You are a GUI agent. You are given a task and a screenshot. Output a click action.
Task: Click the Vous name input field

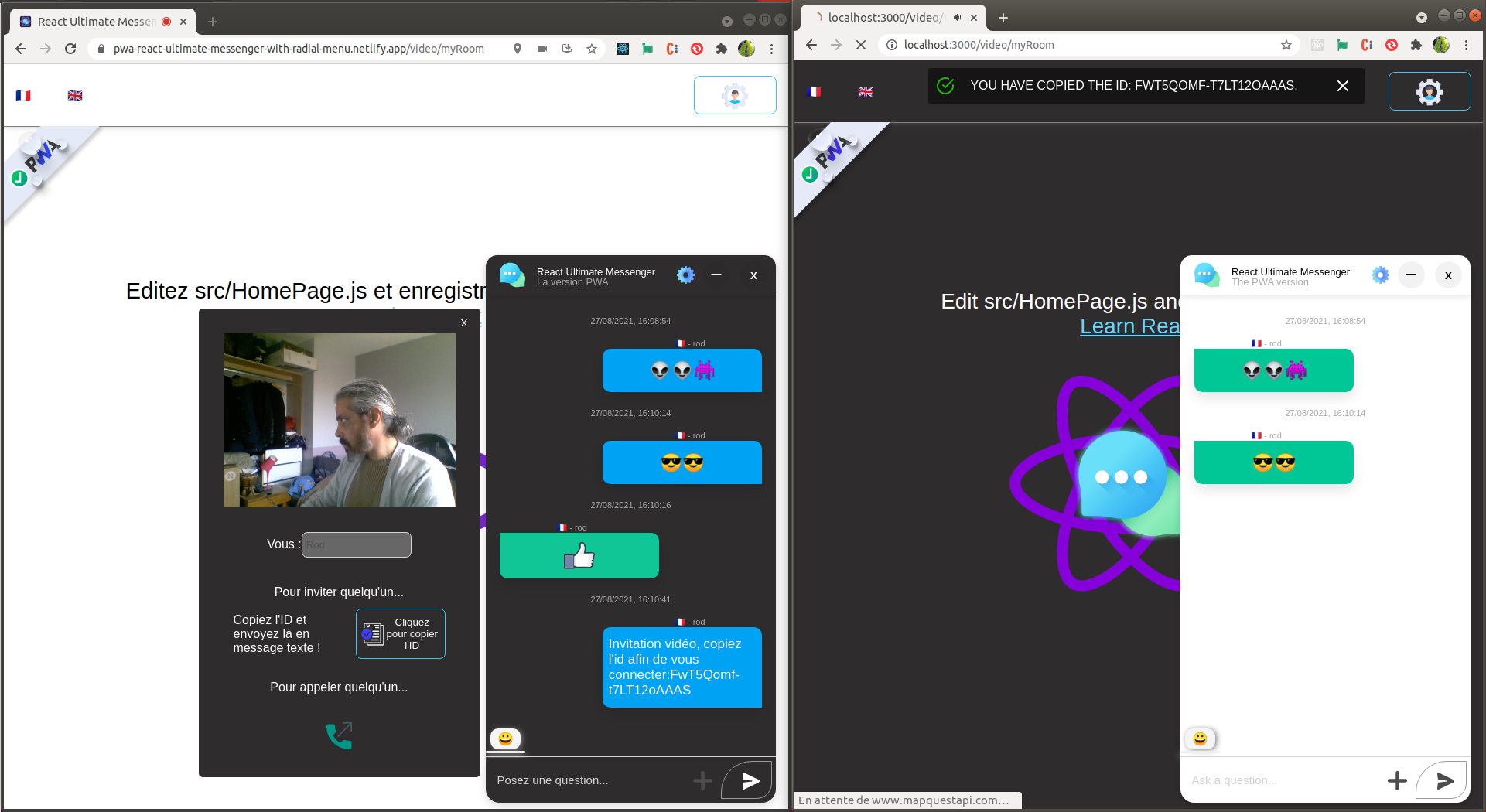click(x=356, y=544)
